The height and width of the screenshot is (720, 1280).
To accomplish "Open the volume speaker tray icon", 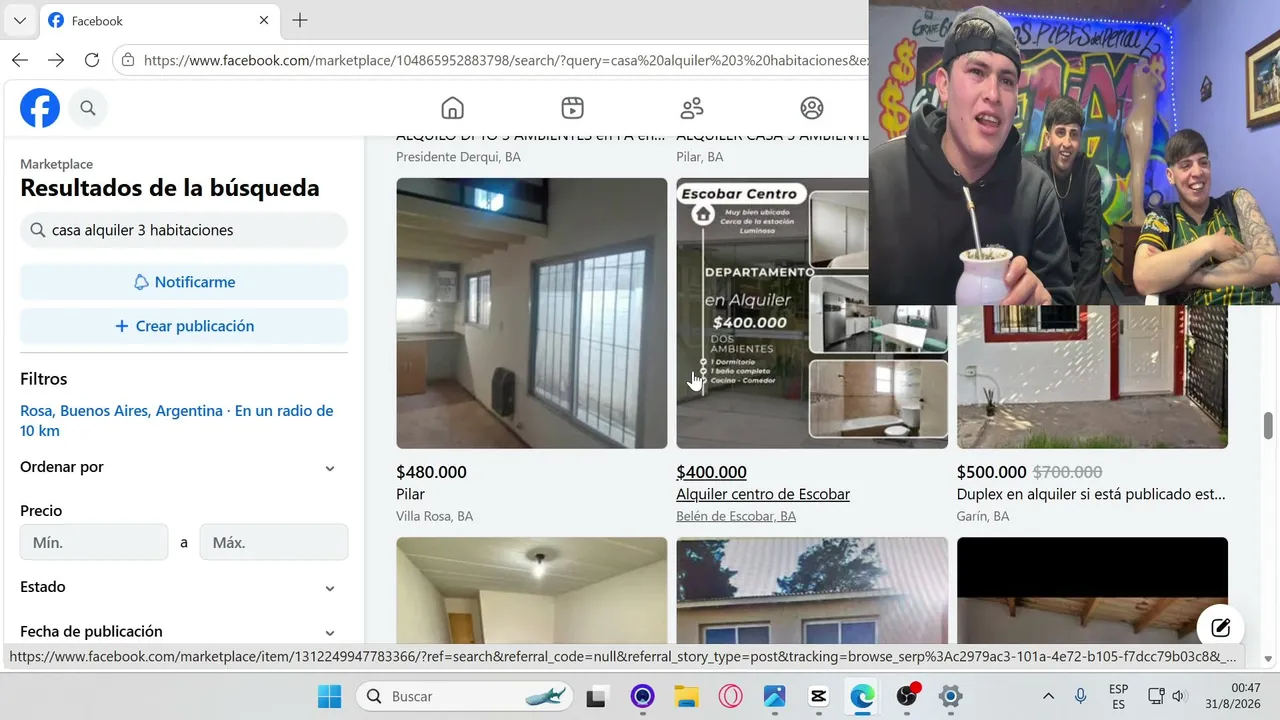I will point(1179,696).
